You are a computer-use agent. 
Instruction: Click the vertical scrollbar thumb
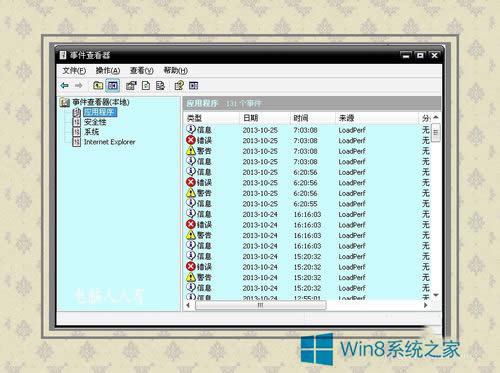point(436,133)
